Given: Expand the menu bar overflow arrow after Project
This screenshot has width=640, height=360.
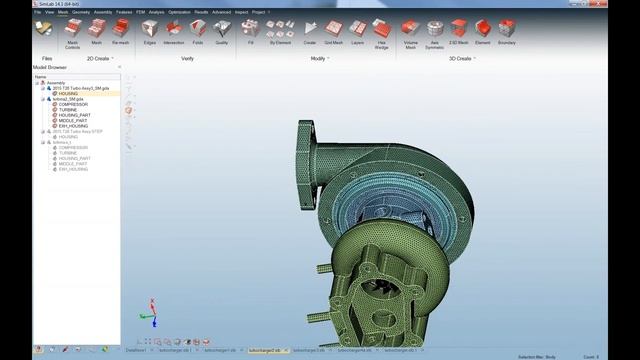Looking at the screenshot, I should (269, 12).
